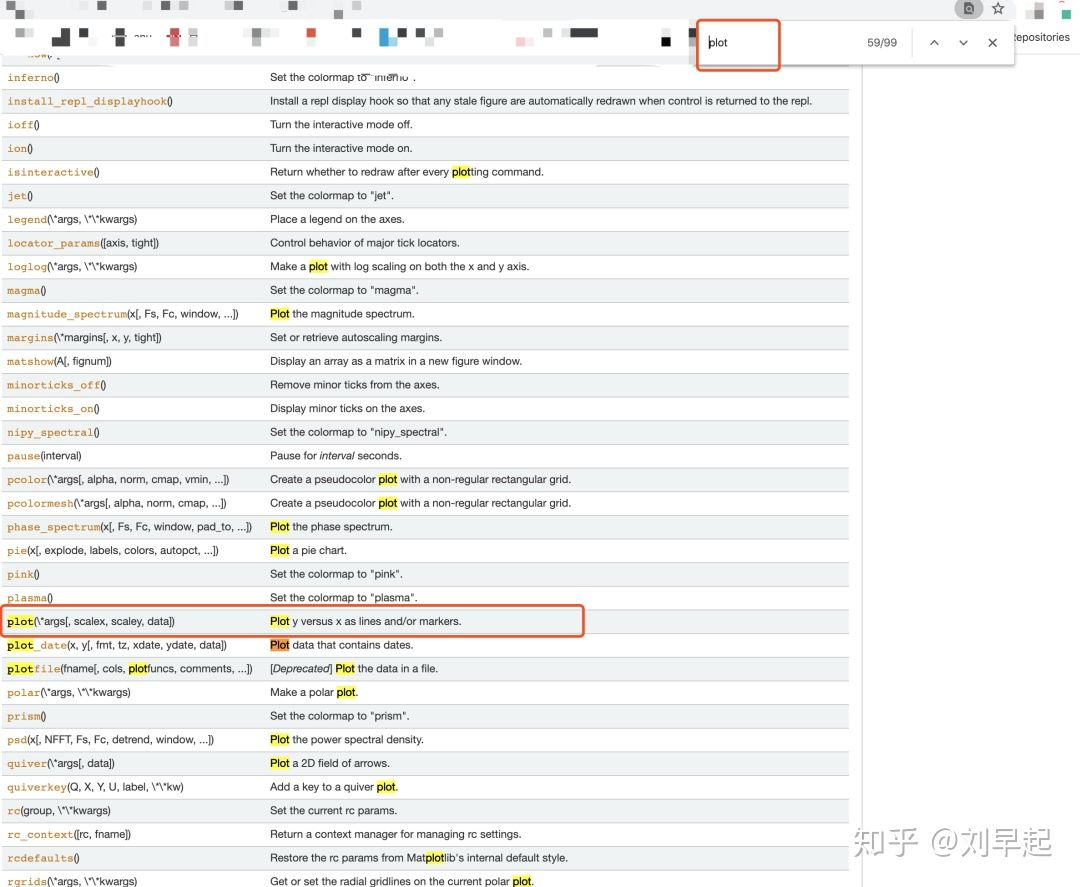Go to previous search match arrow
Viewport: 1080px width, 887px height.
(x=934, y=43)
